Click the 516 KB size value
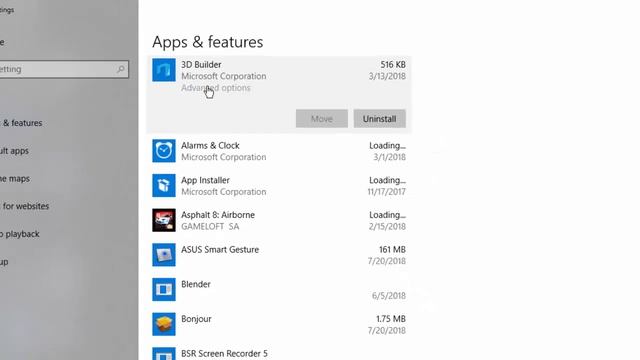 coord(393,64)
